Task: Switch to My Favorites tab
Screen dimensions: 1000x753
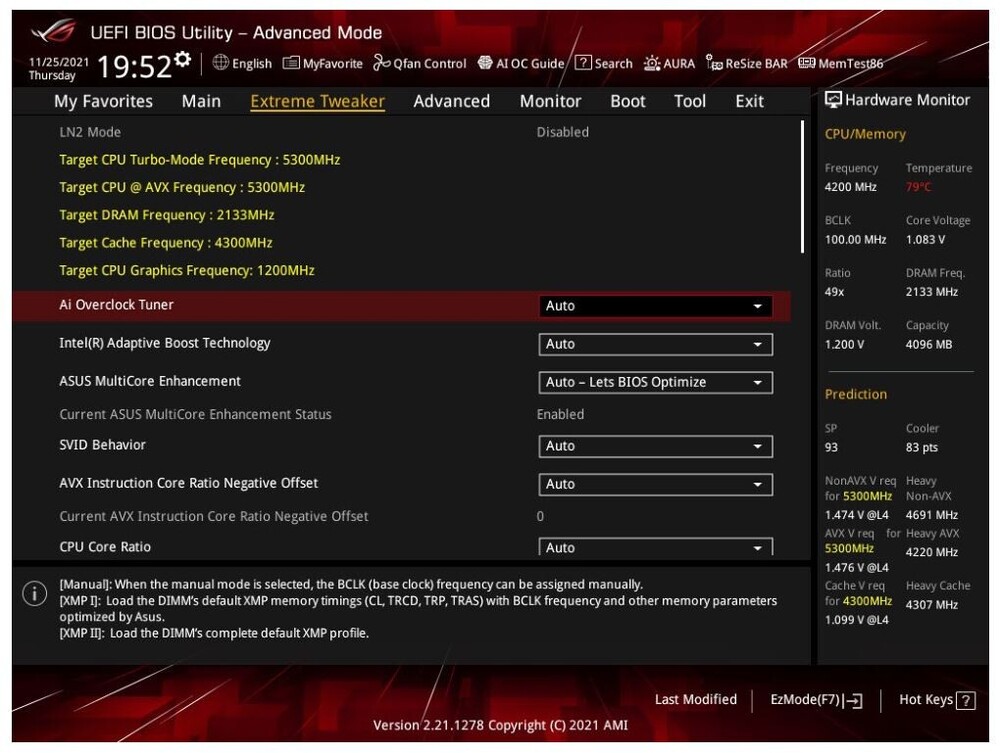Action: 103,101
